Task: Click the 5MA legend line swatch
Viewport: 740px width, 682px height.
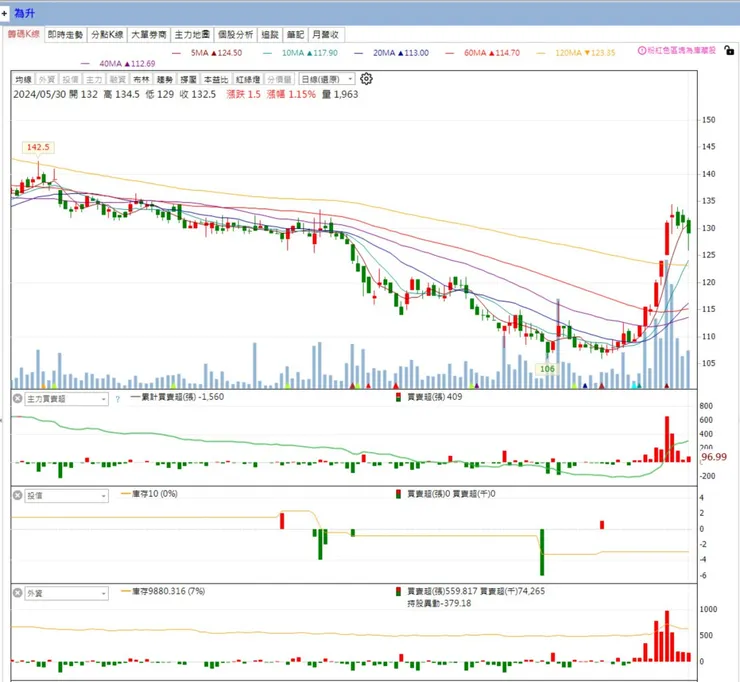Action: [177, 53]
